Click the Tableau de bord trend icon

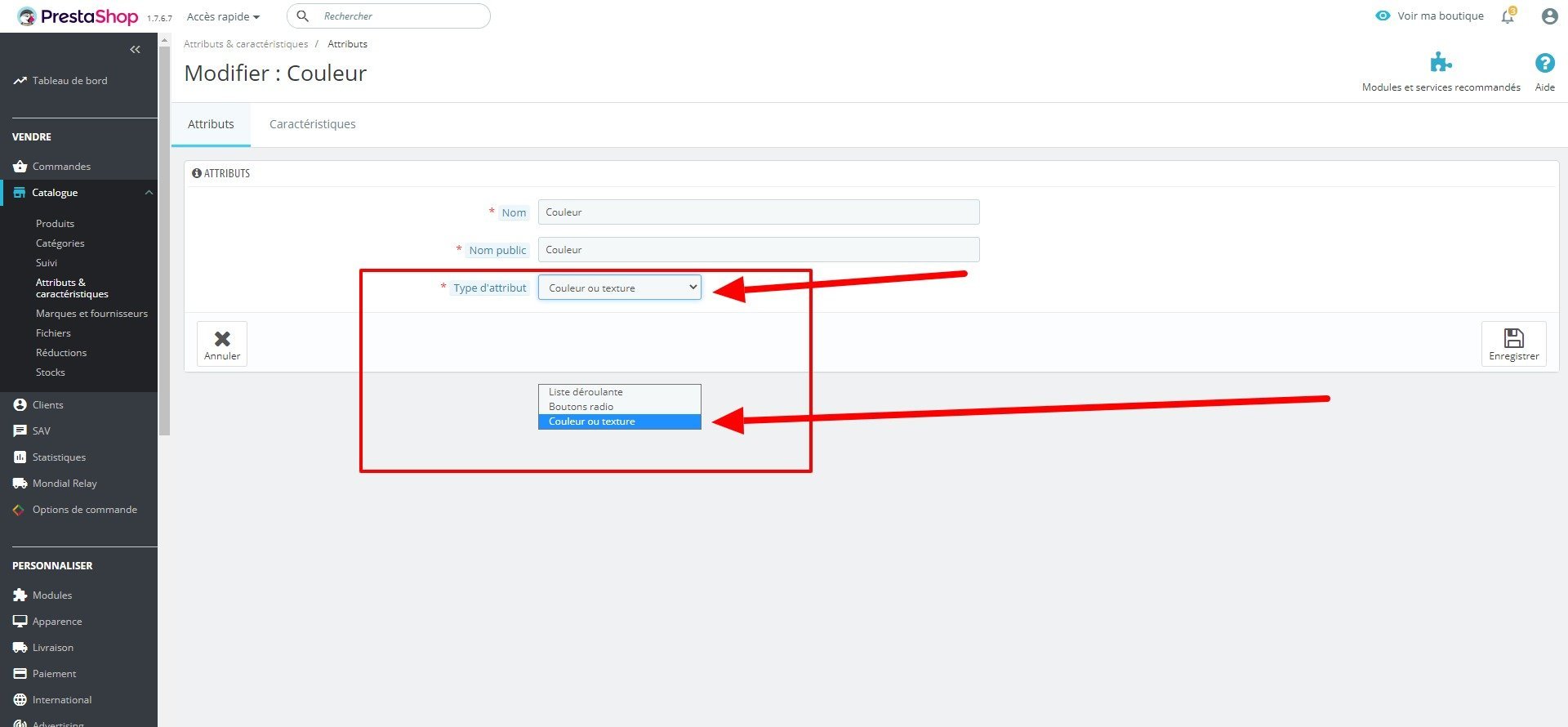tap(20, 81)
